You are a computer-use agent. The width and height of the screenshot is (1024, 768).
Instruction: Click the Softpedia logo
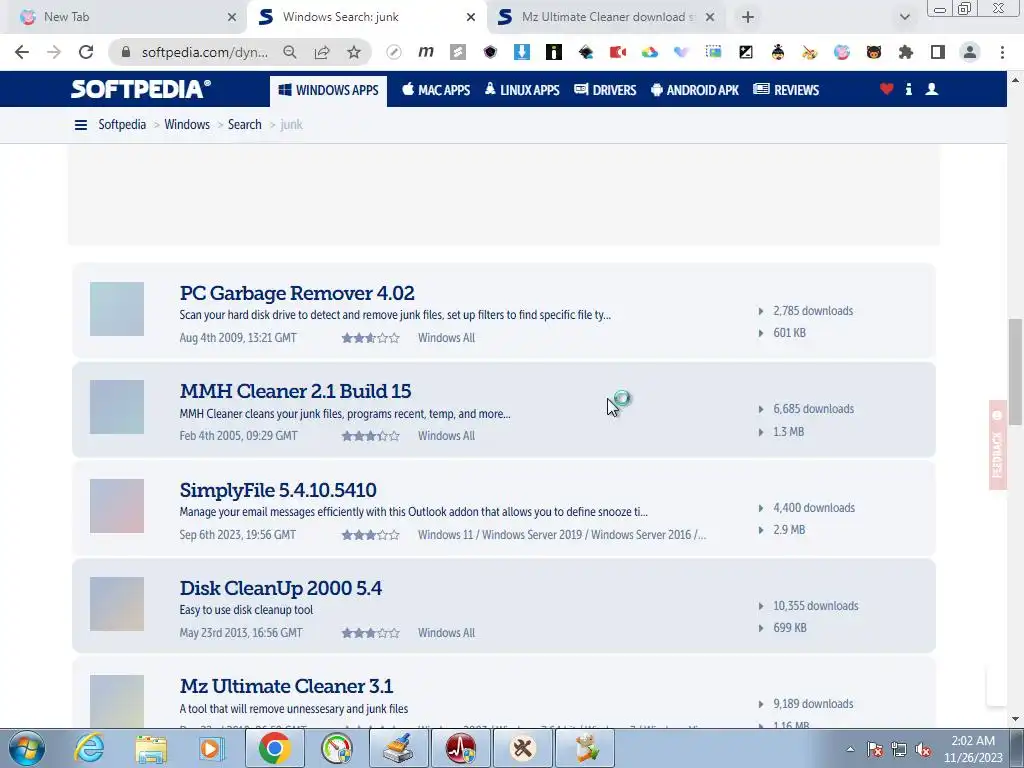[x=140, y=89]
